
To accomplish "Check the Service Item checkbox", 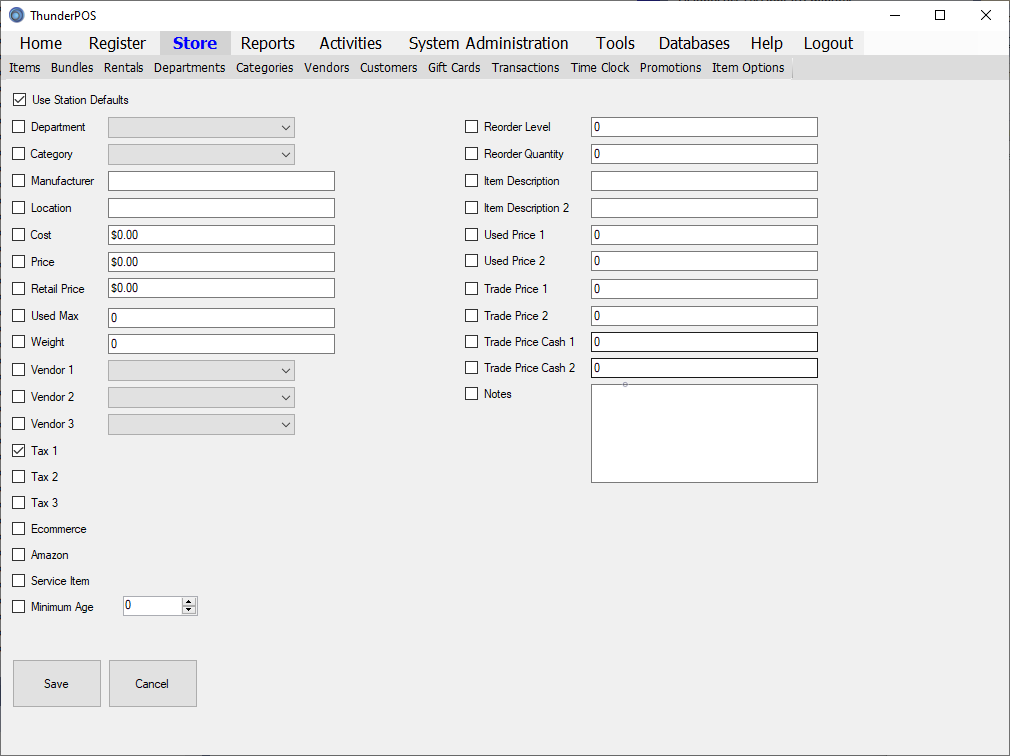I will [19, 581].
